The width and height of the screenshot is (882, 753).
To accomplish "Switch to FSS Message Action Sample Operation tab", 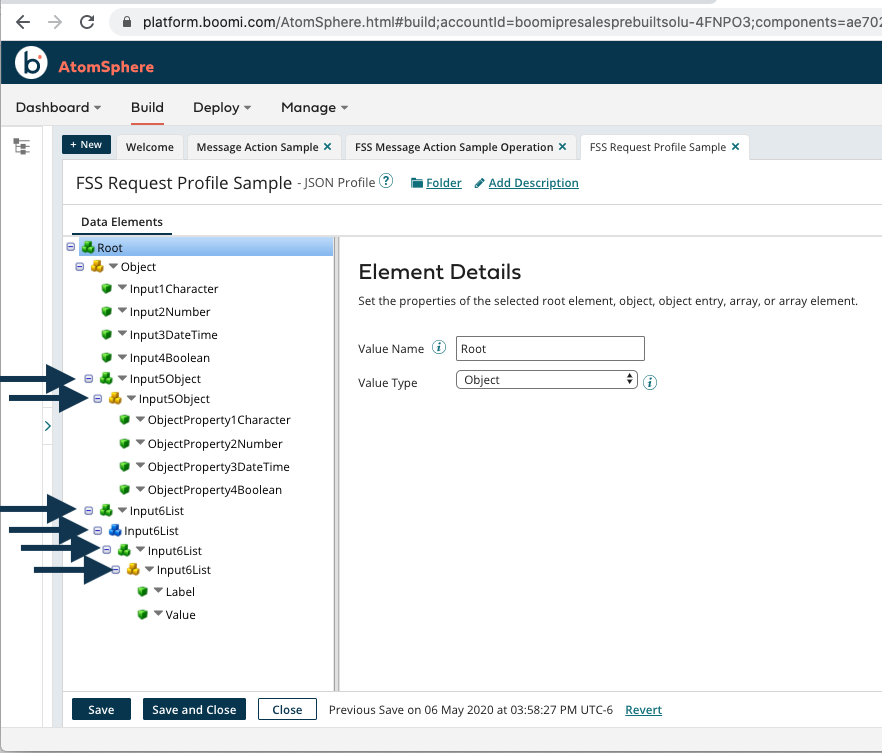I will coord(454,147).
